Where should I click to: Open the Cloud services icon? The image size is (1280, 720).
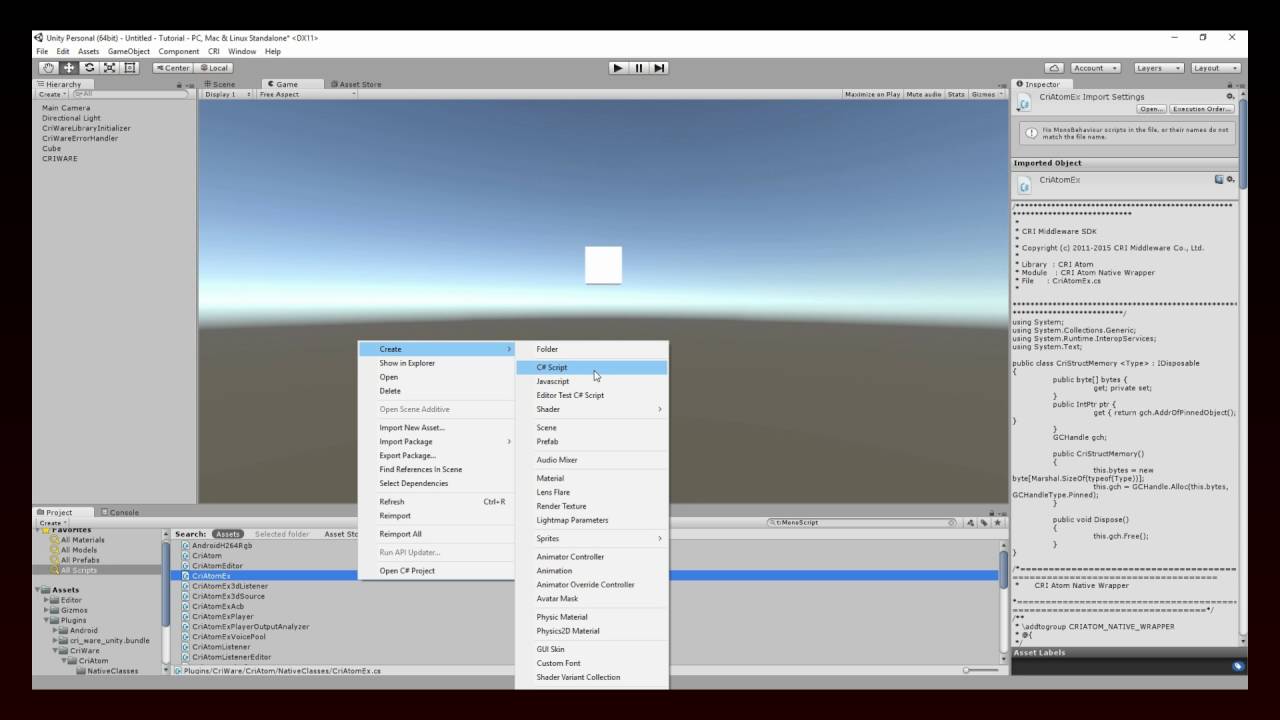coord(1054,68)
